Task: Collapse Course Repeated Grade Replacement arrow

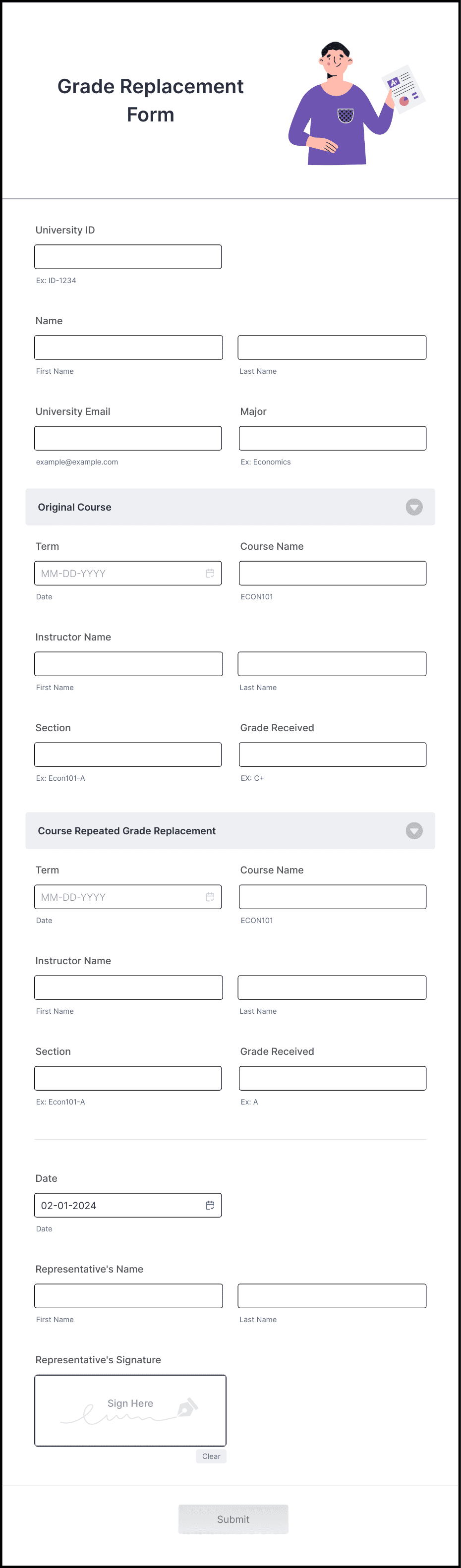Action: coord(414,831)
